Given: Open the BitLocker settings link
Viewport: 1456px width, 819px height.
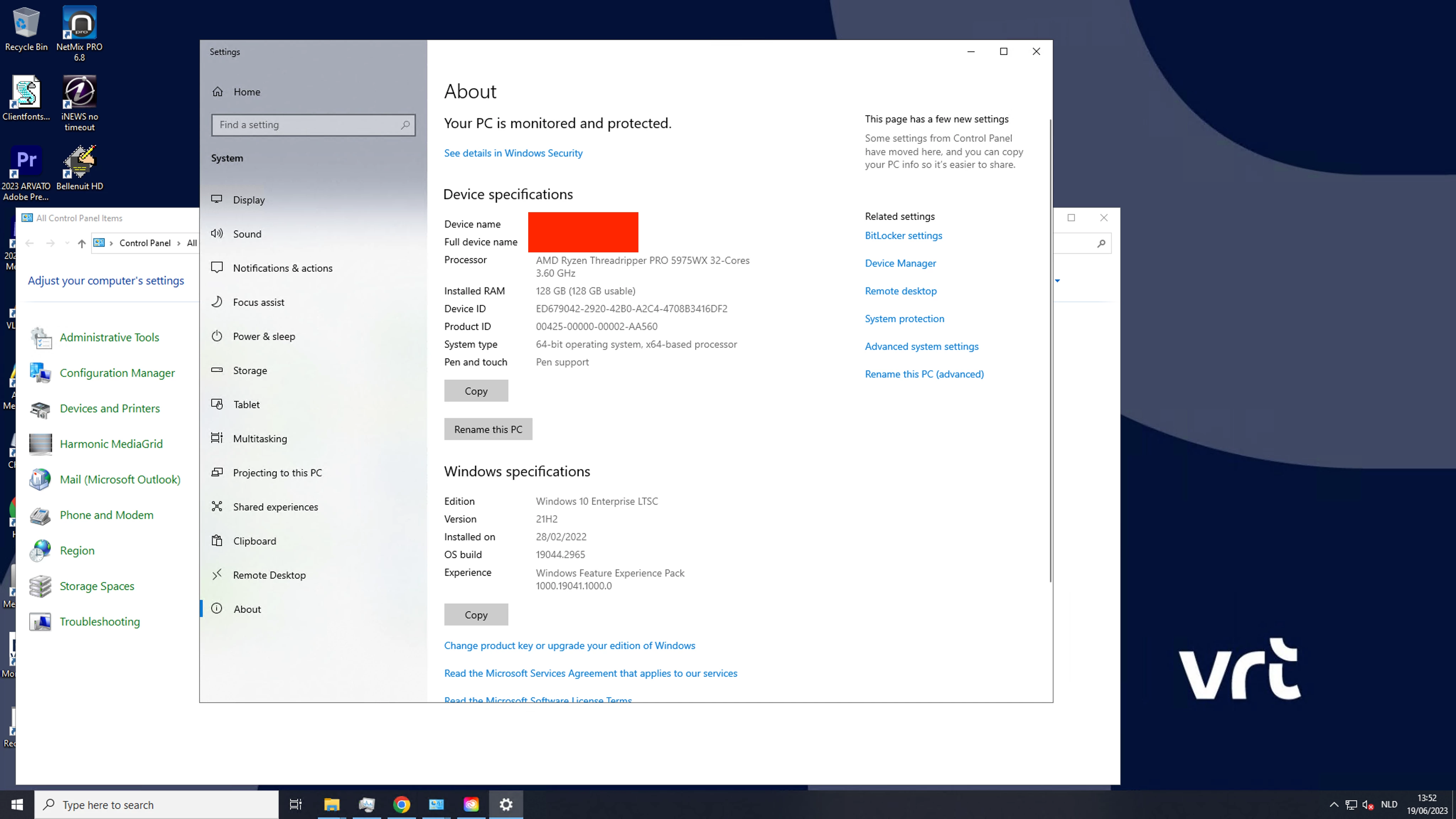Looking at the screenshot, I should point(903,236).
